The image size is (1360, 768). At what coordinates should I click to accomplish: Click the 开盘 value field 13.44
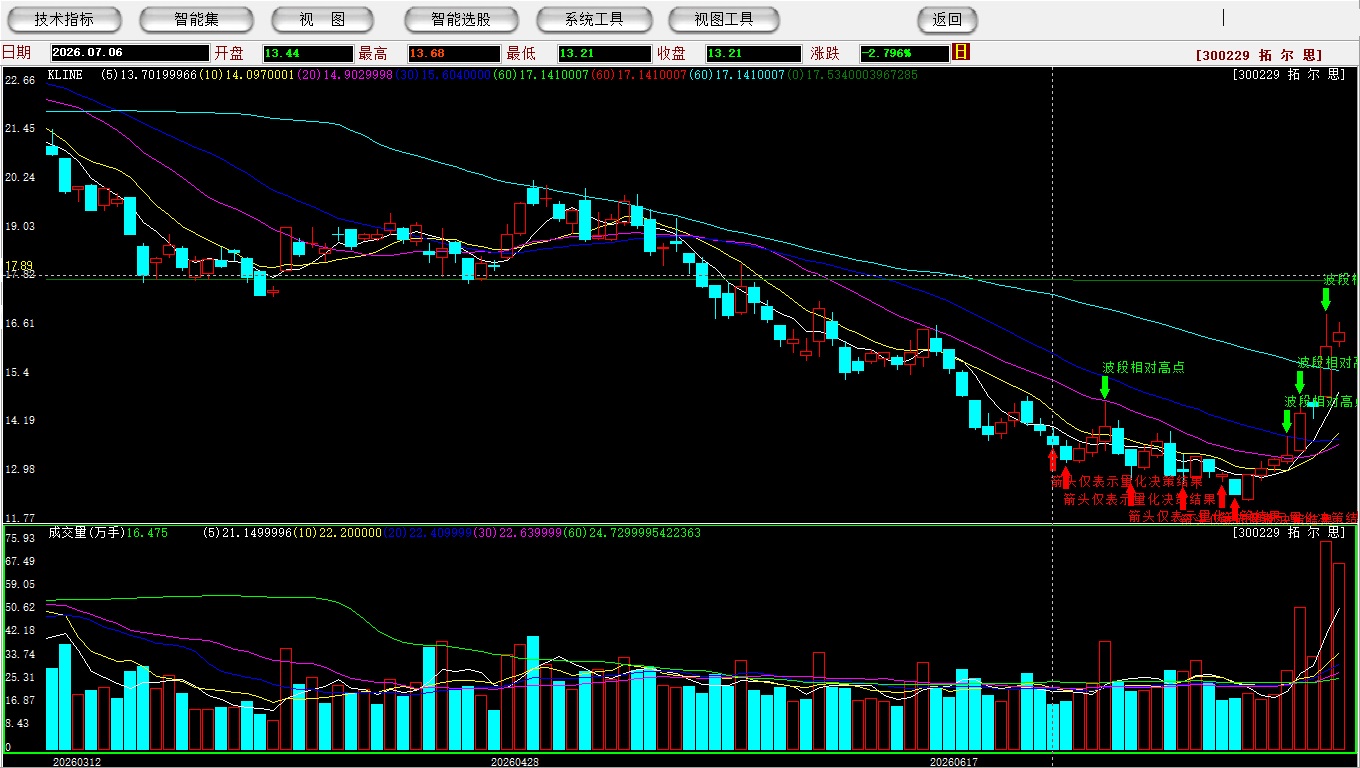(x=308, y=53)
